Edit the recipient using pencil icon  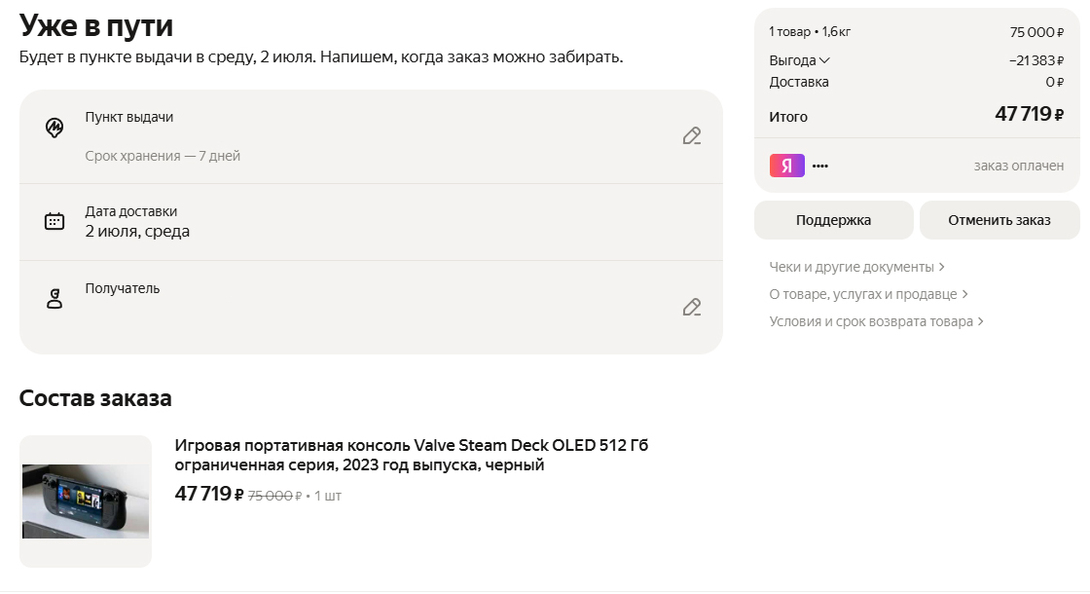click(x=691, y=307)
